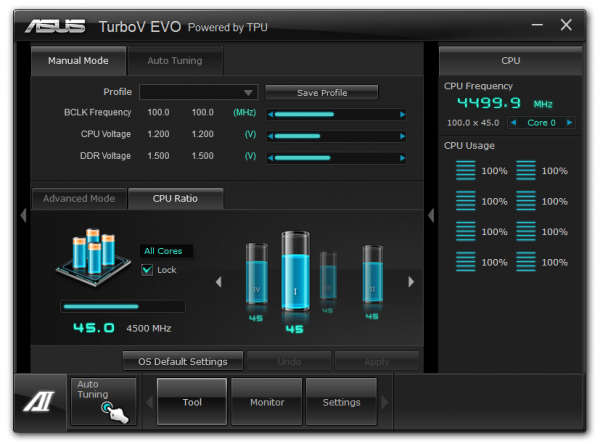Viewport: 600px width, 444px height.
Task: Decrease DDR Voltage with left arrow
Action: 271,158
